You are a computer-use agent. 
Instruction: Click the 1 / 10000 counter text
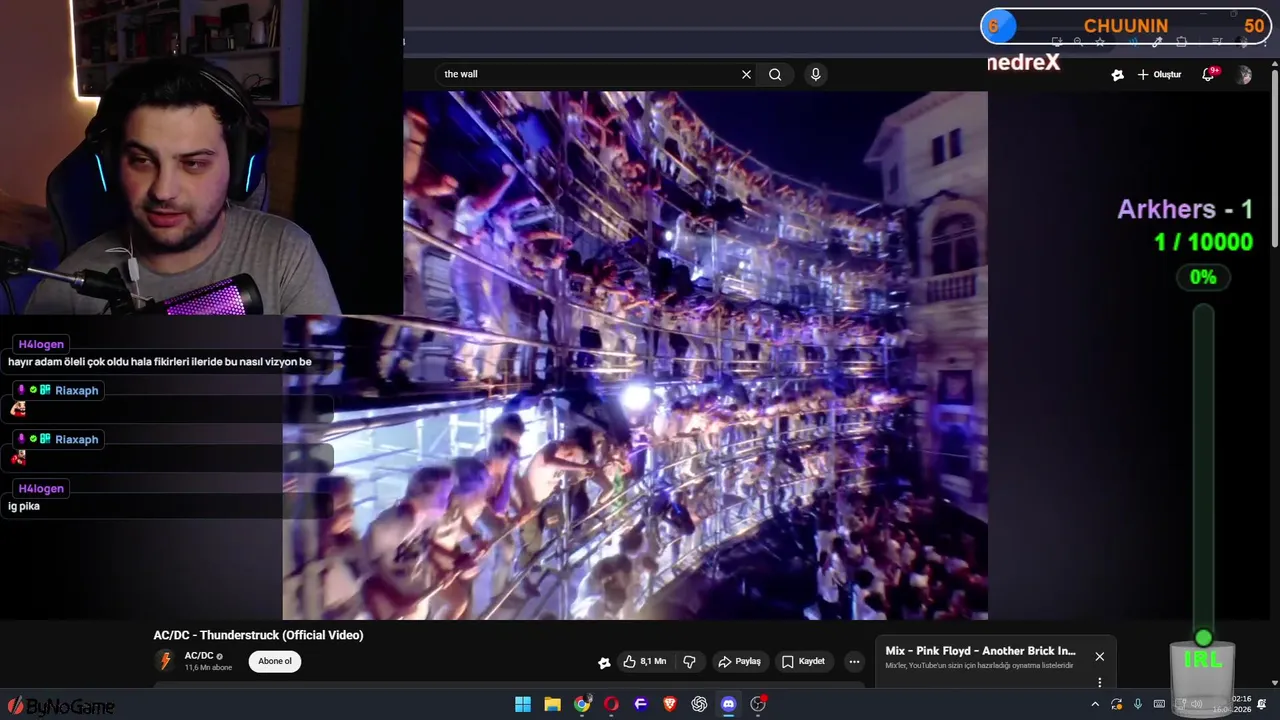(1203, 242)
